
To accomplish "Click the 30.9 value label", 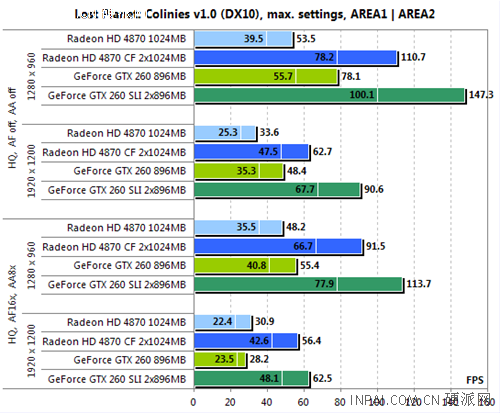I will click(x=265, y=322).
